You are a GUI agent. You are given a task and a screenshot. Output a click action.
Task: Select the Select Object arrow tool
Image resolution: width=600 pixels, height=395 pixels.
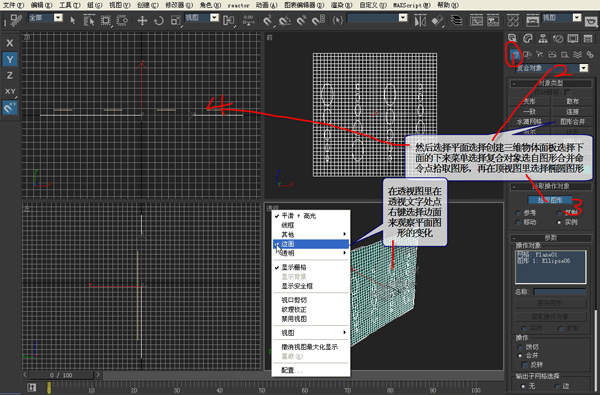coord(73,20)
